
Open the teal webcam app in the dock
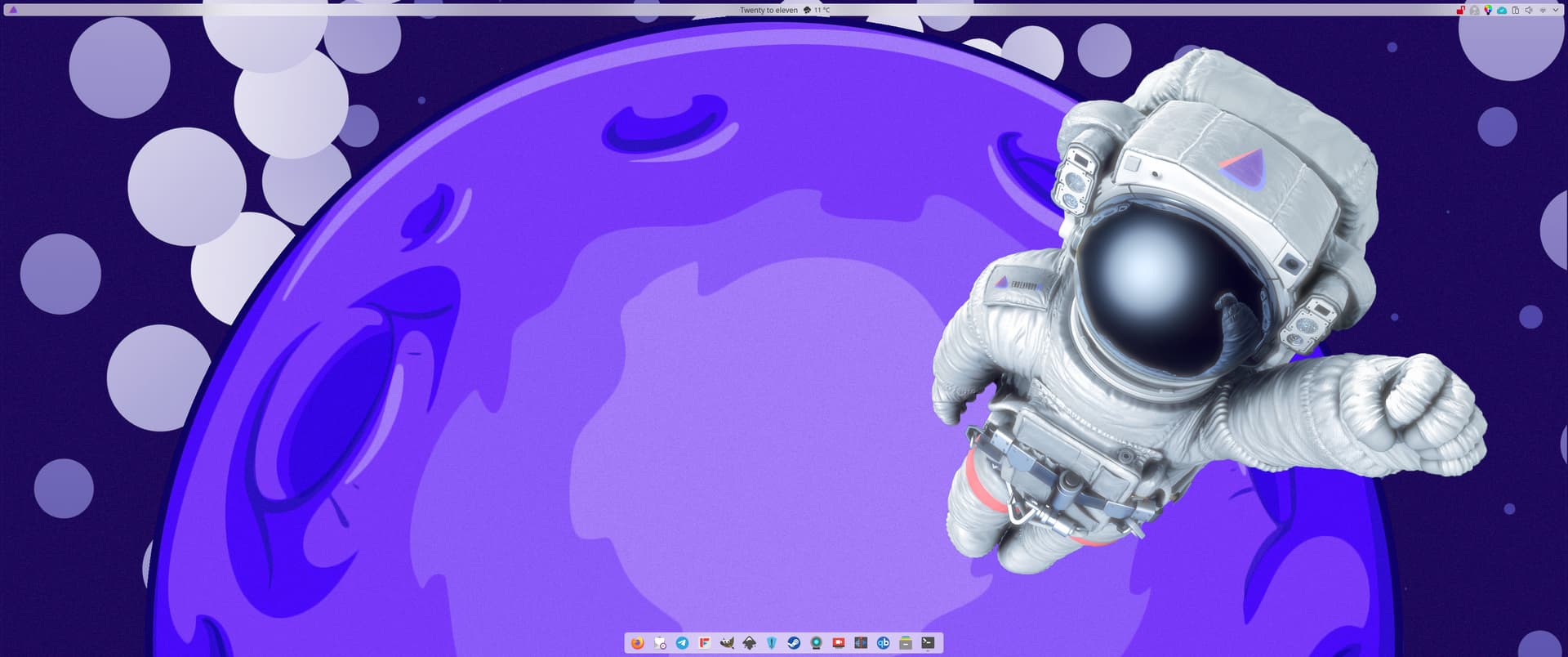pos(816,643)
